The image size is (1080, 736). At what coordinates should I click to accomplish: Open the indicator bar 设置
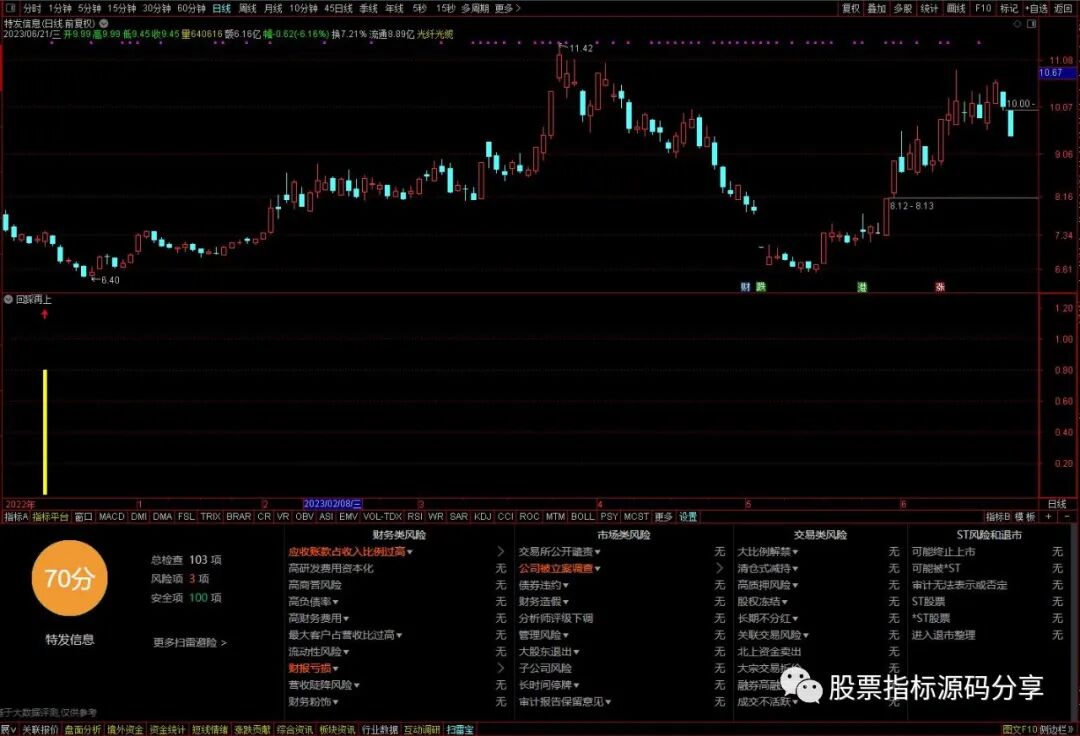click(x=688, y=516)
